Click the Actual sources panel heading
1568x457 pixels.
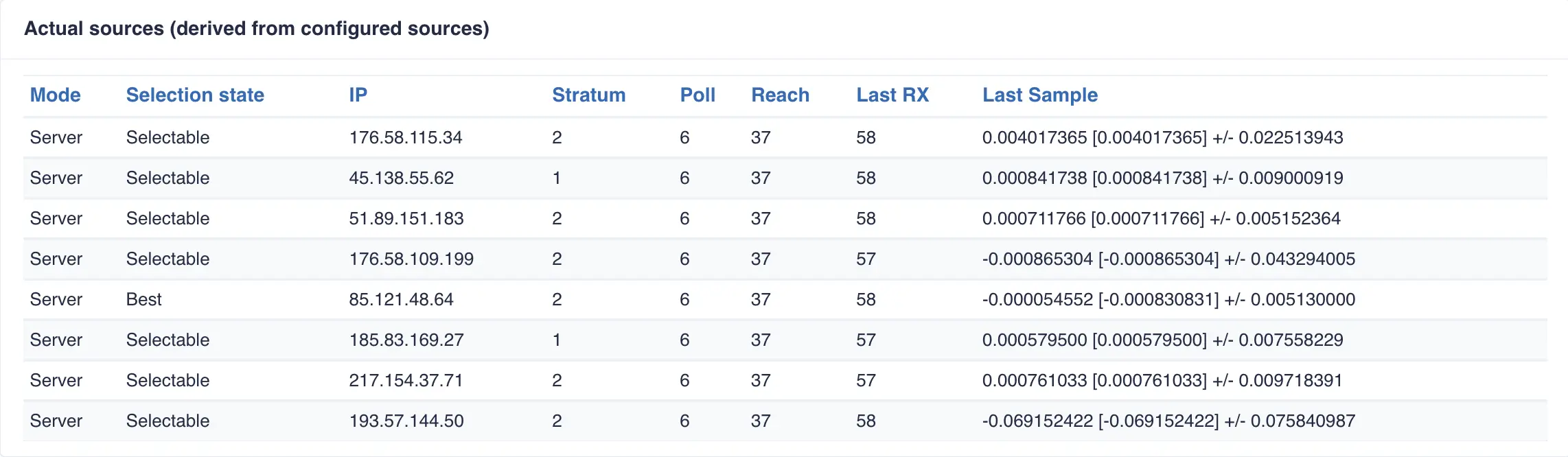[257, 29]
